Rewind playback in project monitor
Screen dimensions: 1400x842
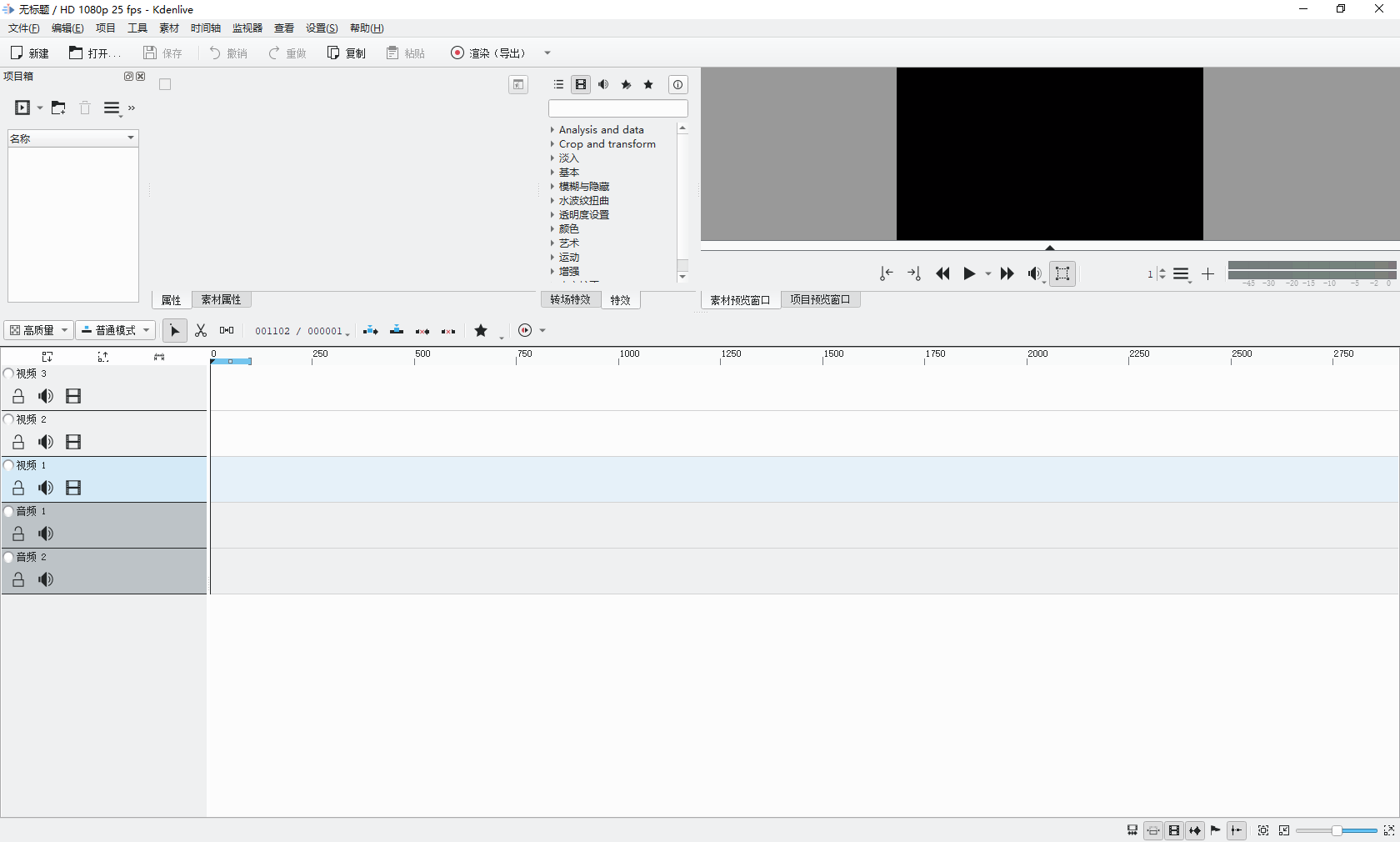[x=942, y=273]
